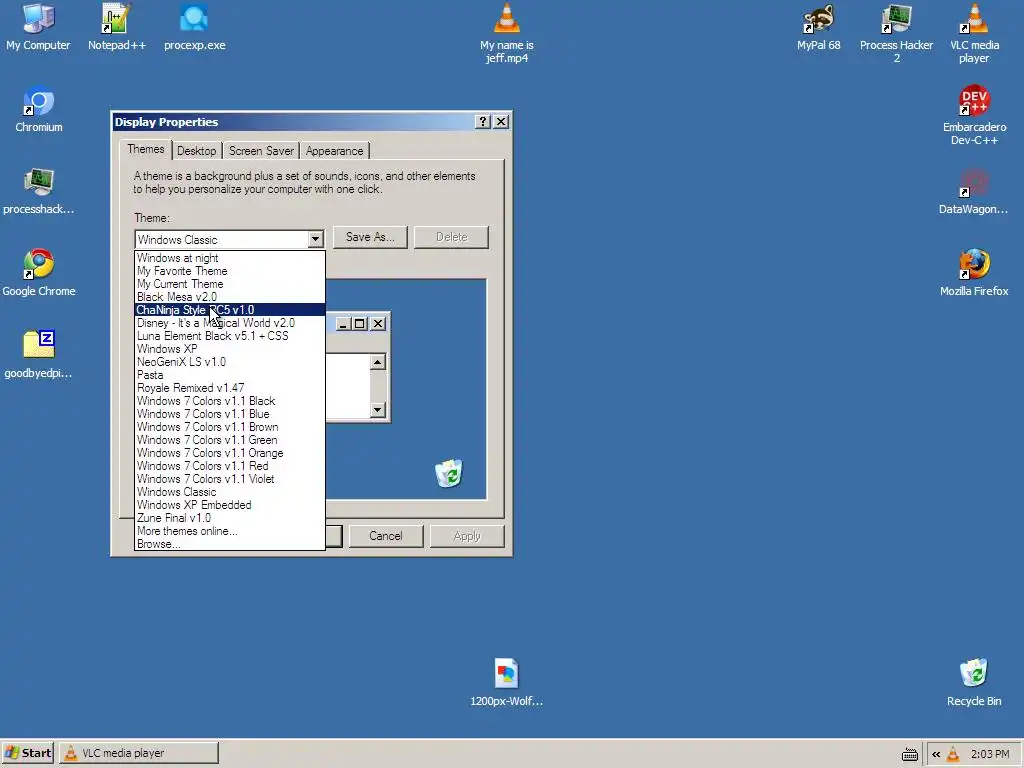Select the Process Hacker 2 shortcut
Screen dimensions: 1024x768
coord(896,33)
